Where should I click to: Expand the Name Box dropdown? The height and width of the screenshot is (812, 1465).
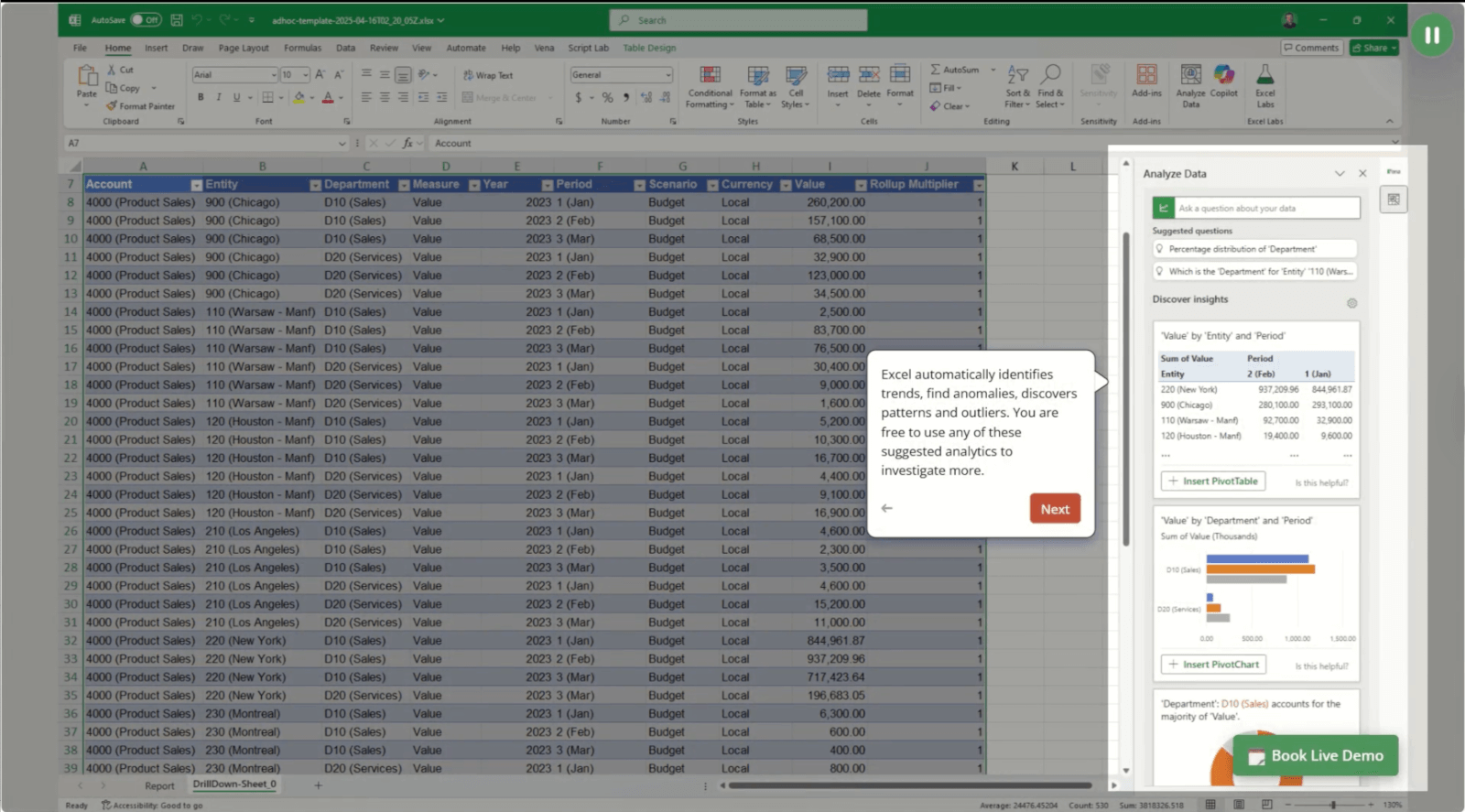(x=342, y=144)
